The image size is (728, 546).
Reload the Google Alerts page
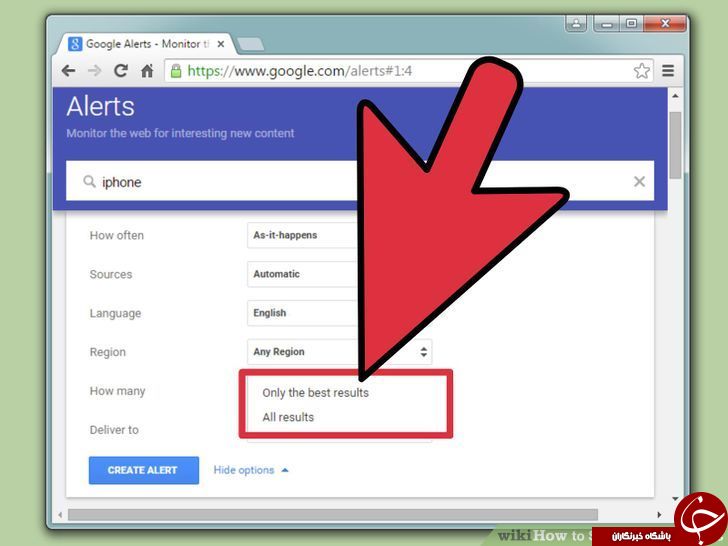(x=121, y=71)
